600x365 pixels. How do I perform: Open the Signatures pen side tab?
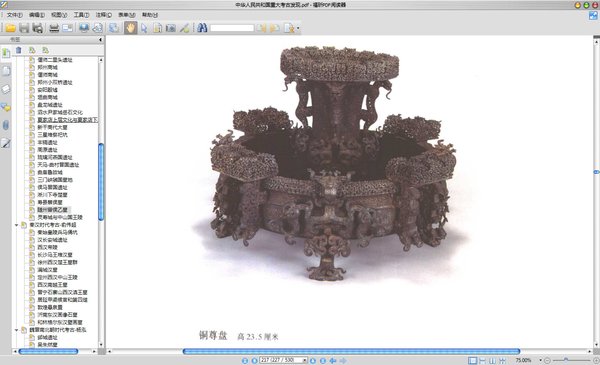point(6,143)
